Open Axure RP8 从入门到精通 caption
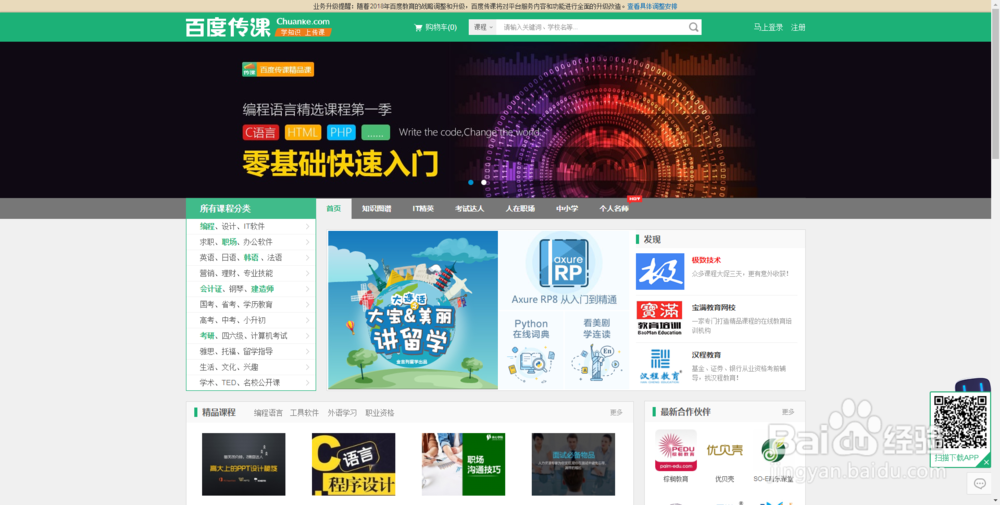The height and width of the screenshot is (505, 1000). point(564,299)
